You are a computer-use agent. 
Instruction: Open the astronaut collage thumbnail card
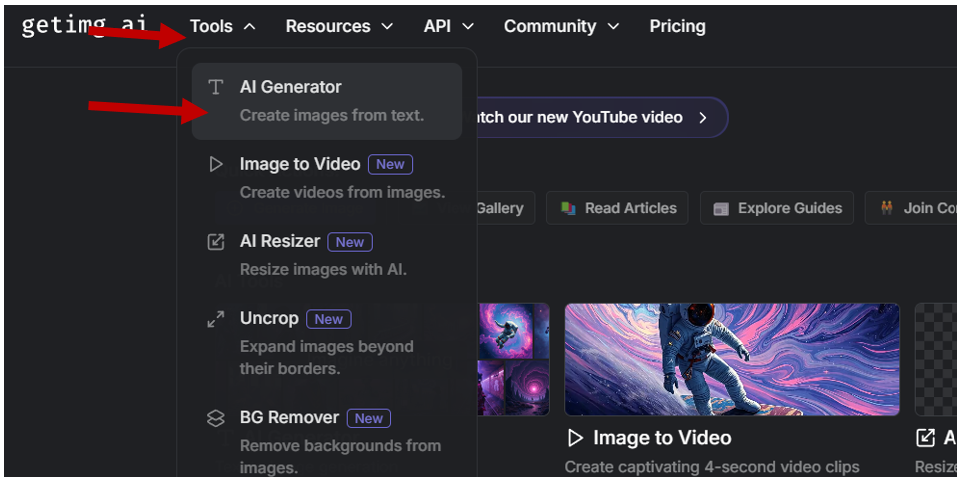514,359
